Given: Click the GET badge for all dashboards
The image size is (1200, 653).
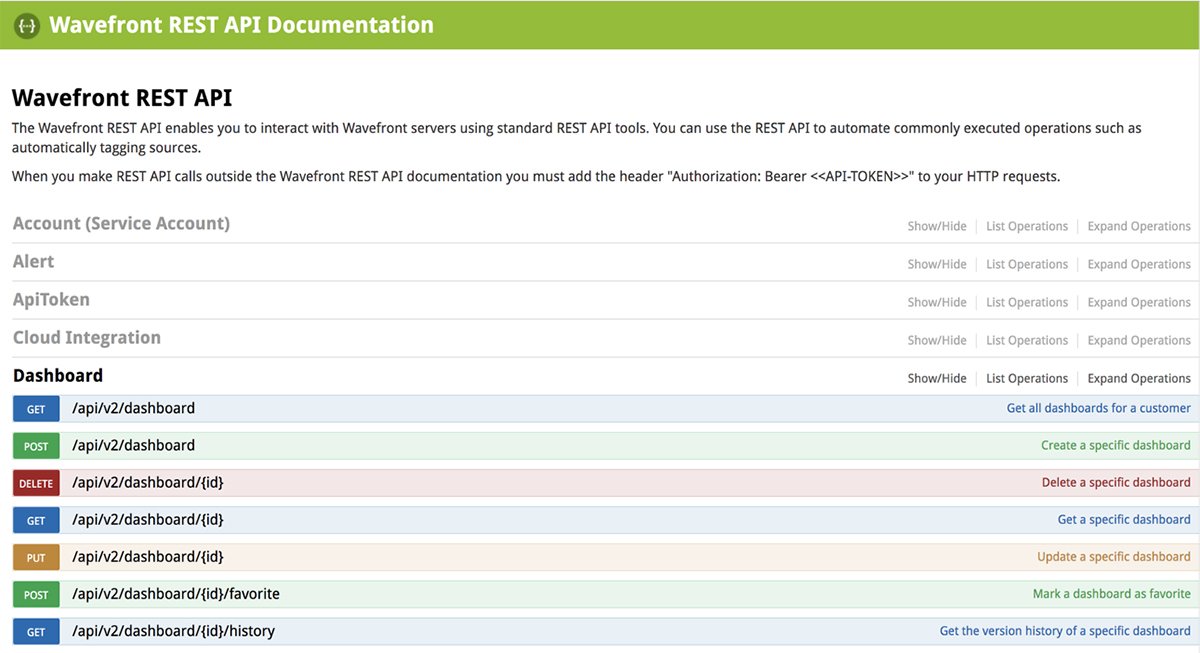Looking at the screenshot, I should pyautogui.click(x=36, y=409).
